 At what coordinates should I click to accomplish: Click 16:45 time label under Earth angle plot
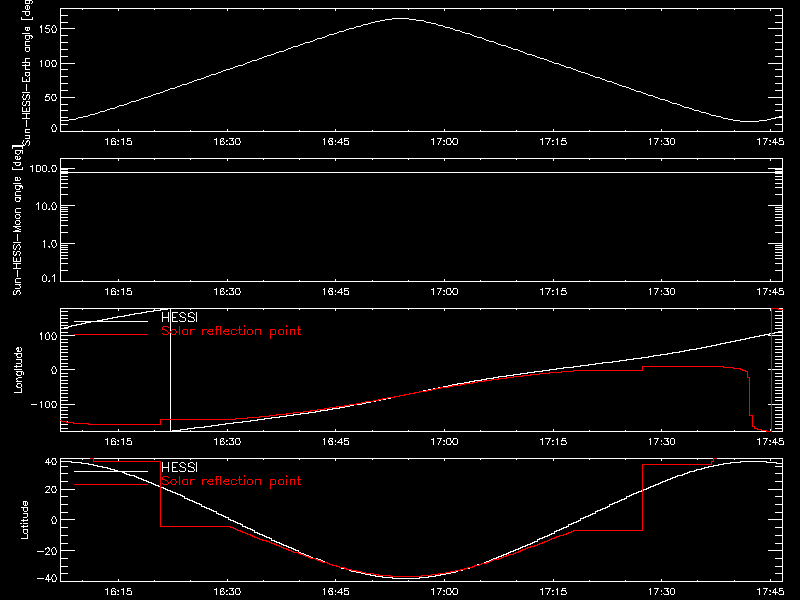click(x=336, y=142)
